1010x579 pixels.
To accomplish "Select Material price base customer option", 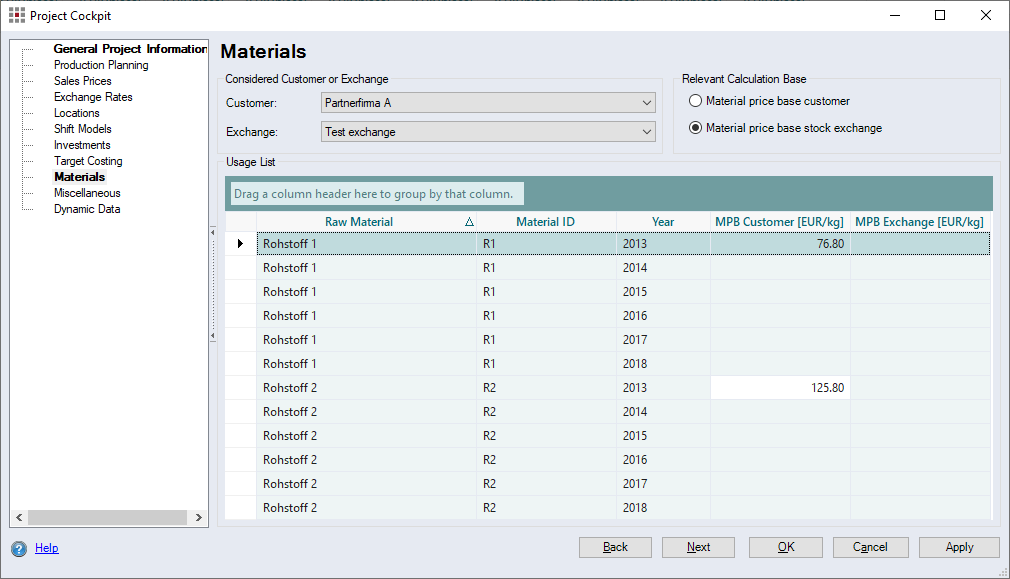I will click(695, 101).
